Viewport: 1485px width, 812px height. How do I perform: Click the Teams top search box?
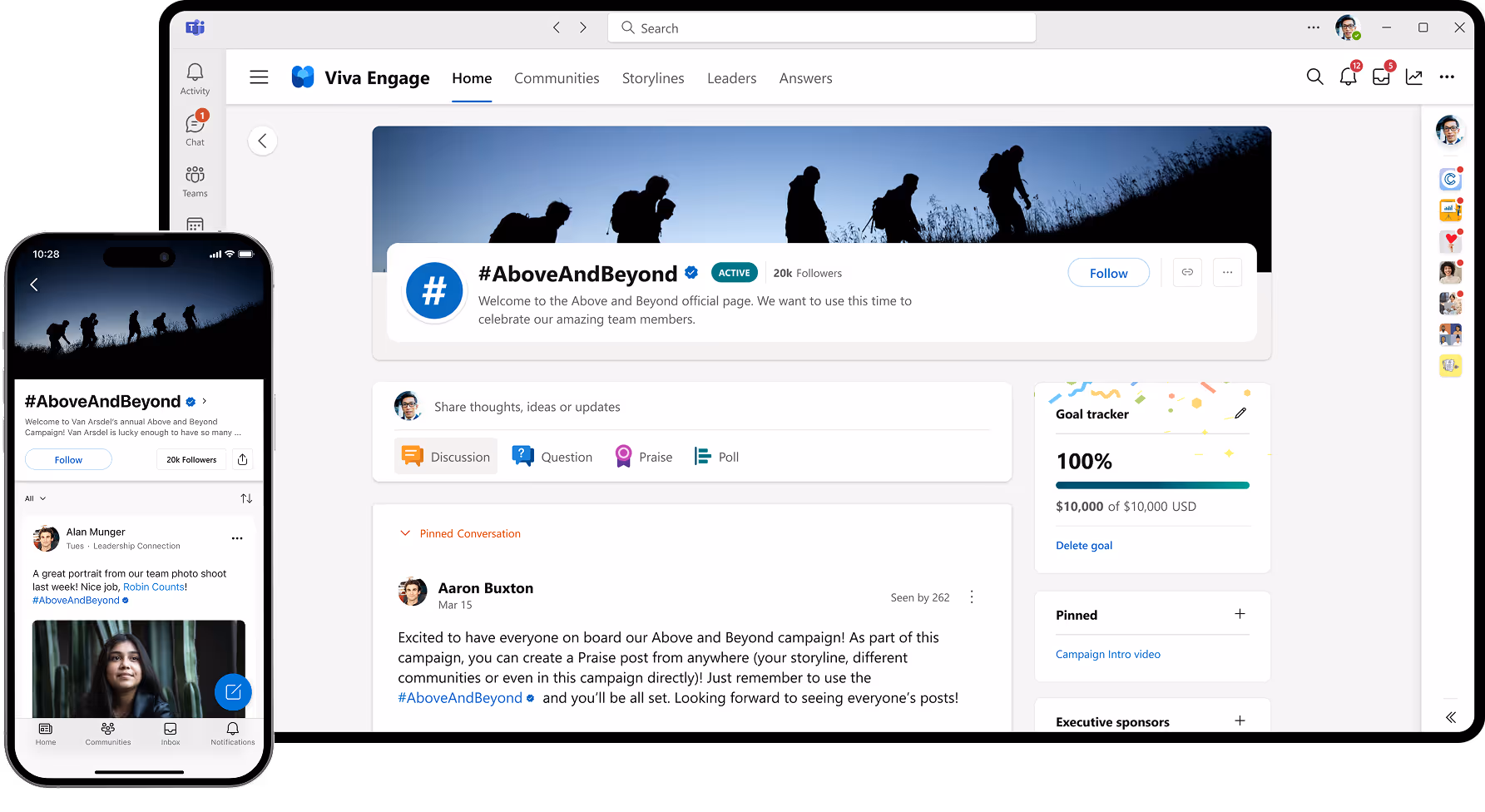click(822, 27)
